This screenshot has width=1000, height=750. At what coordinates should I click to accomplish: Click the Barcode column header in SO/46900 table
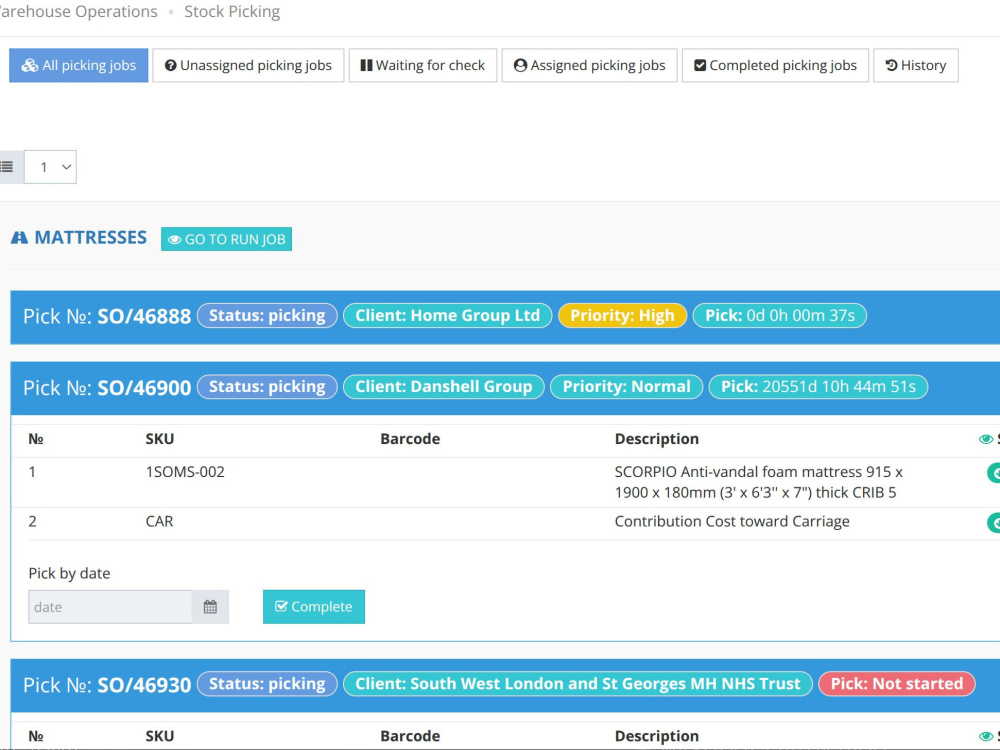(410, 439)
